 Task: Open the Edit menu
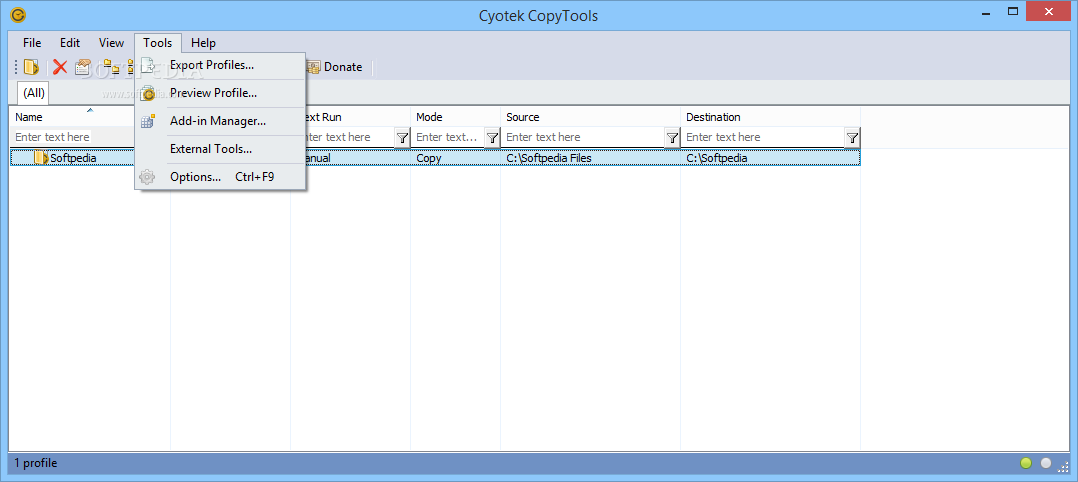click(x=70, y=43)
